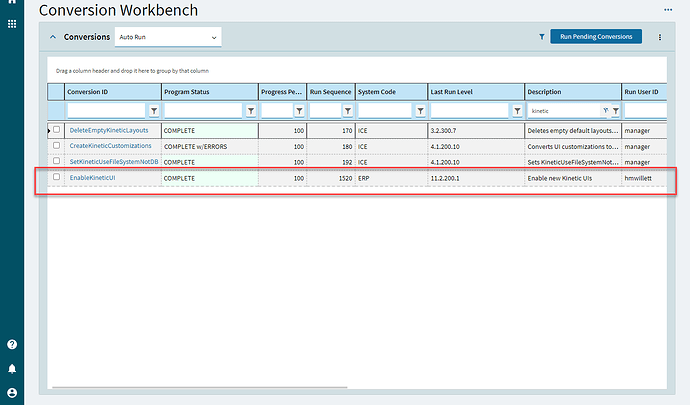
Task: Click the 1520 run sequence cell
Action: pyautogui.click(x=331, y=178)
